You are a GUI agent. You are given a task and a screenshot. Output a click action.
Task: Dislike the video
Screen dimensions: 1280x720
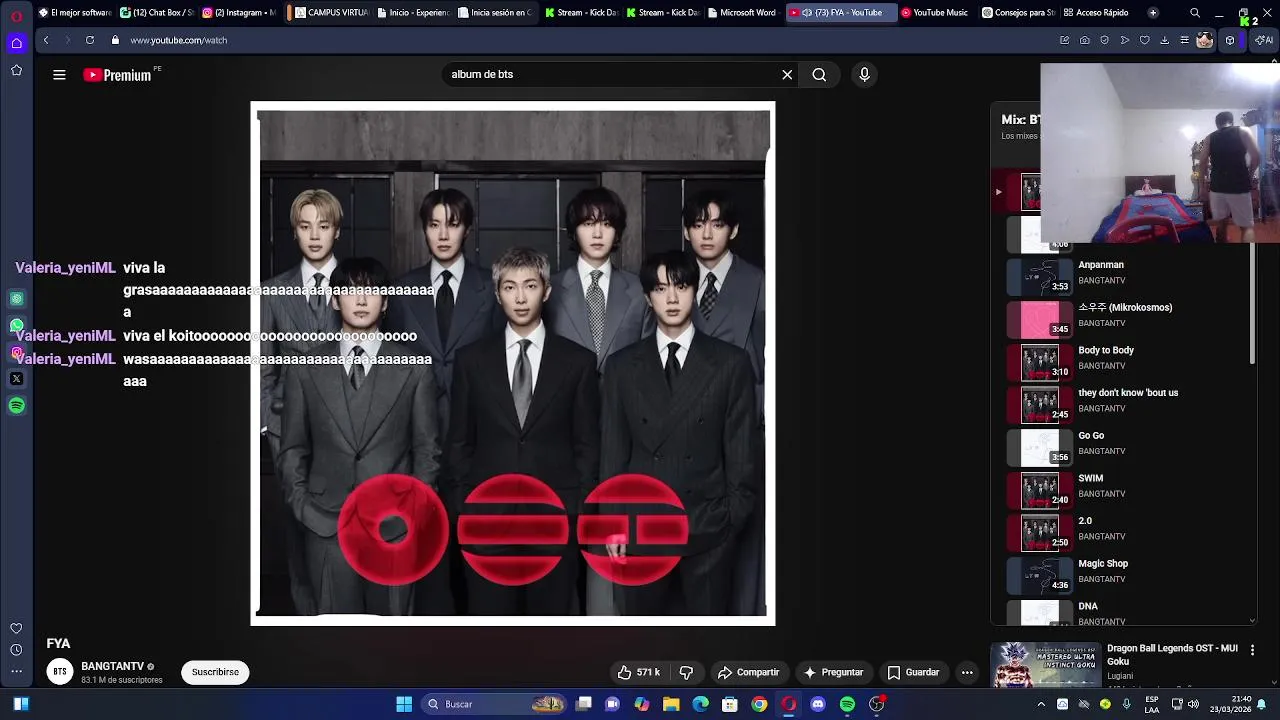coord(686,673)
